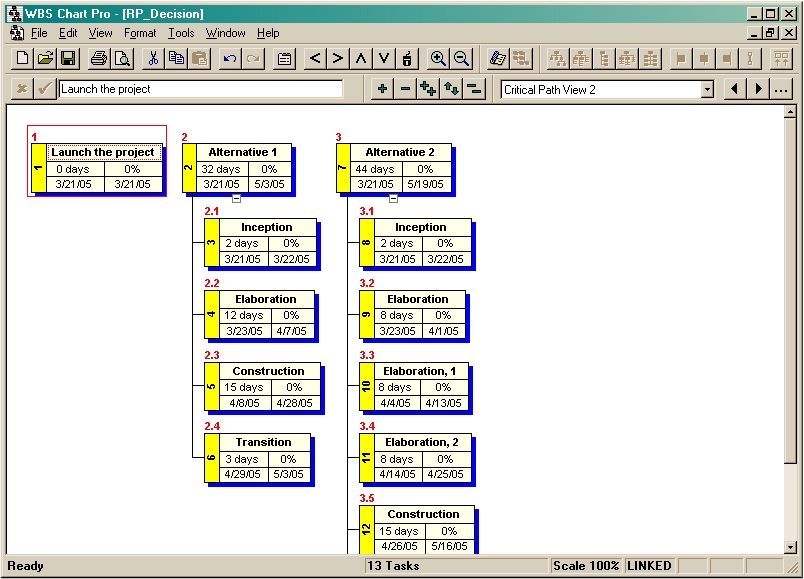Click the Cut scissors icon

[x=153, y=59]
